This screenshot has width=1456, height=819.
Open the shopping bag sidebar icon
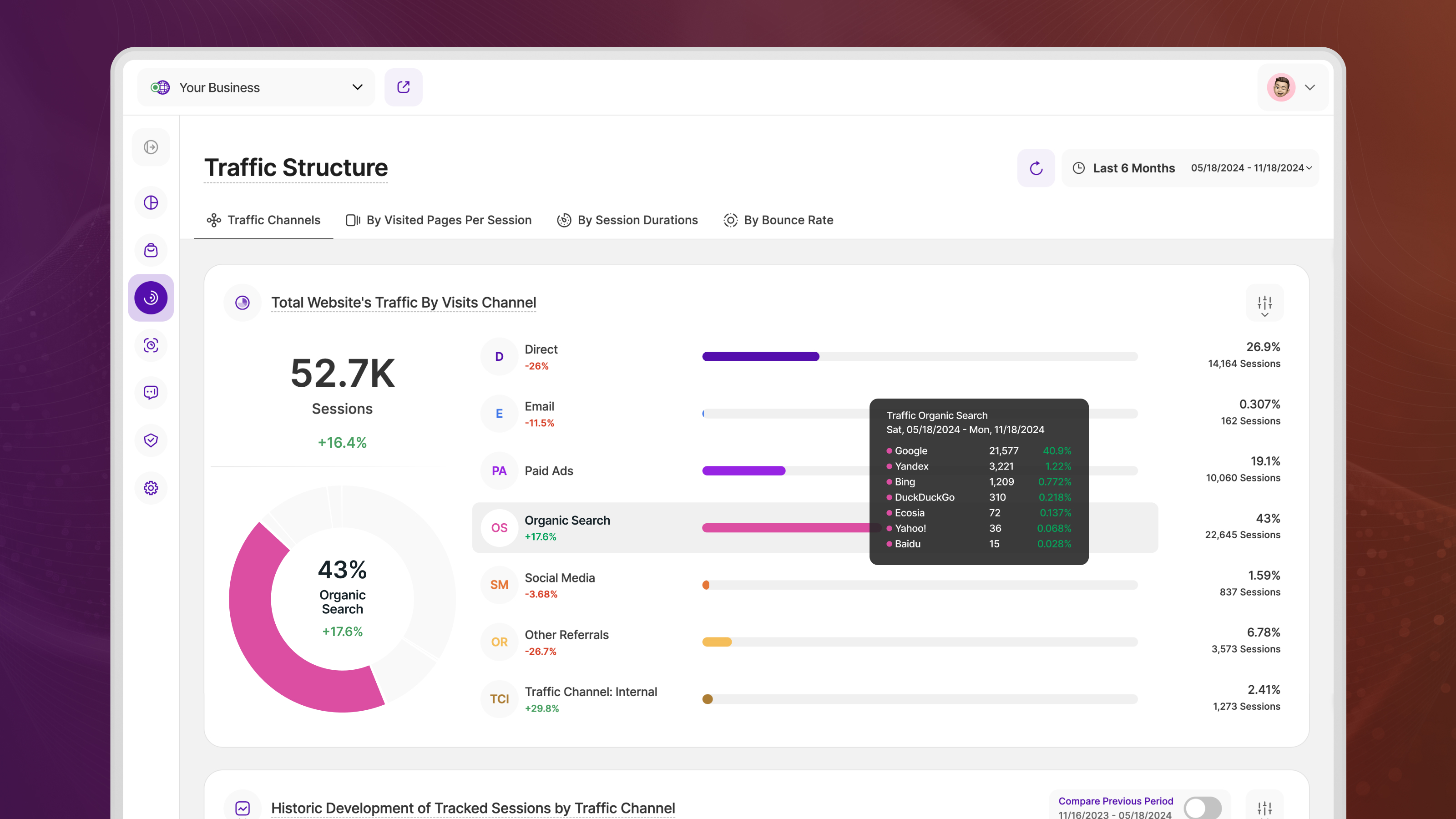click(x=151, y=250)
